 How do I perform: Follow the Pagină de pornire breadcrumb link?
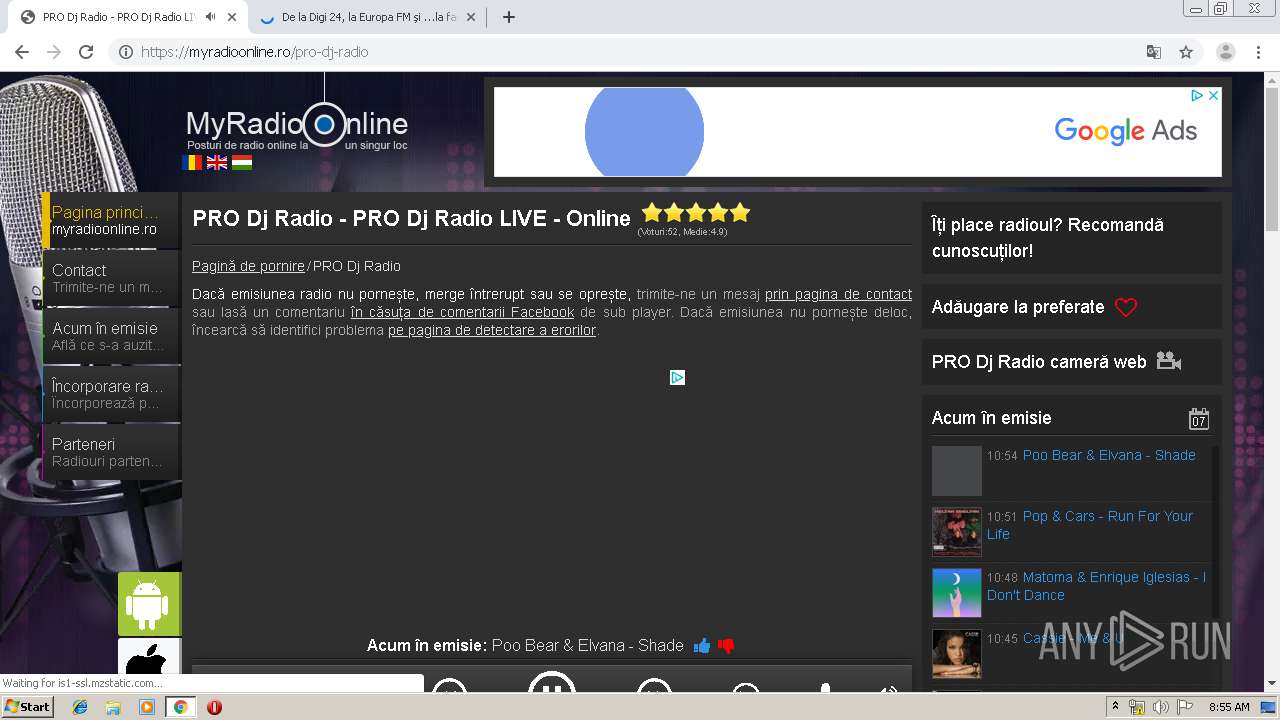248,266
